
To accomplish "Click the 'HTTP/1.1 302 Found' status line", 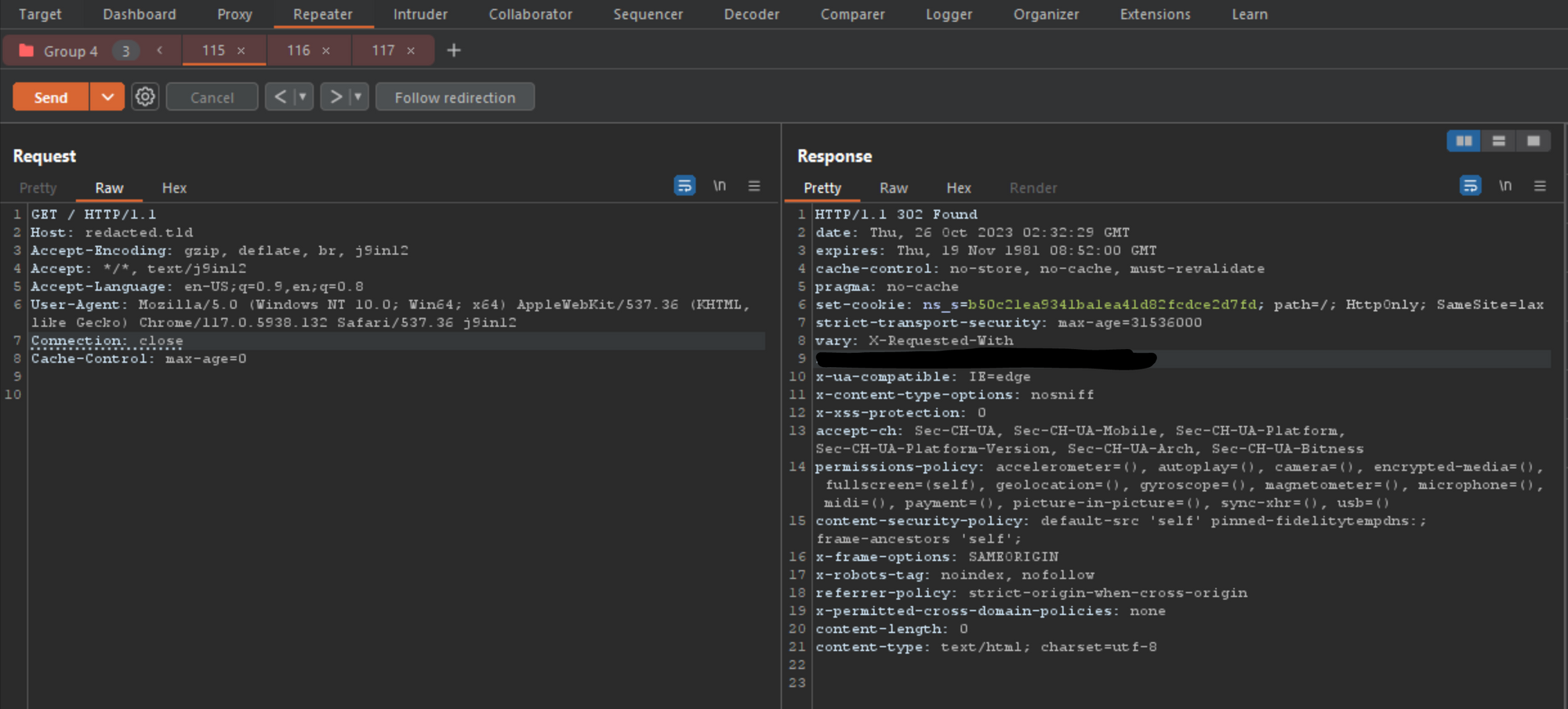I will tap(896, 214).
